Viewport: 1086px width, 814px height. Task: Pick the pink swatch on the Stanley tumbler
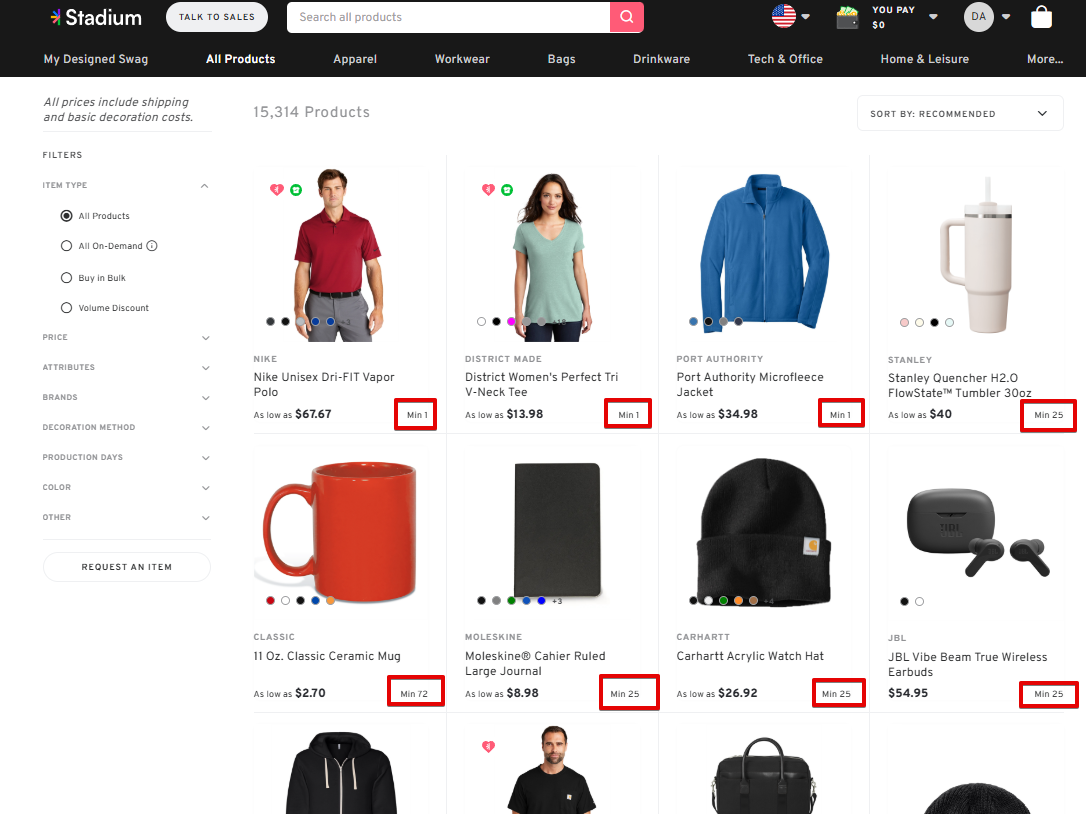pyautogui.click(x=904, y=322)
